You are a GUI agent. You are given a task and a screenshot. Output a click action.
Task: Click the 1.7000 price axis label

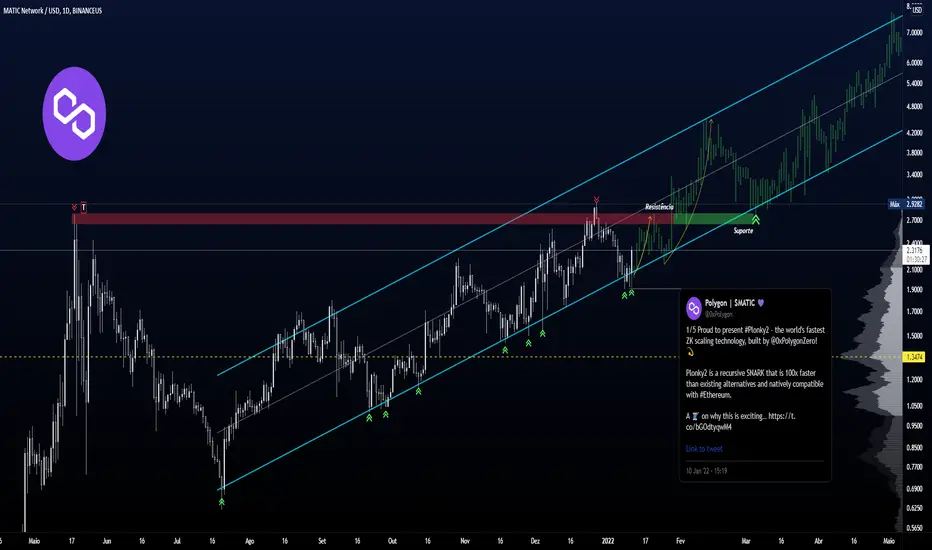(x=914, y=312)
